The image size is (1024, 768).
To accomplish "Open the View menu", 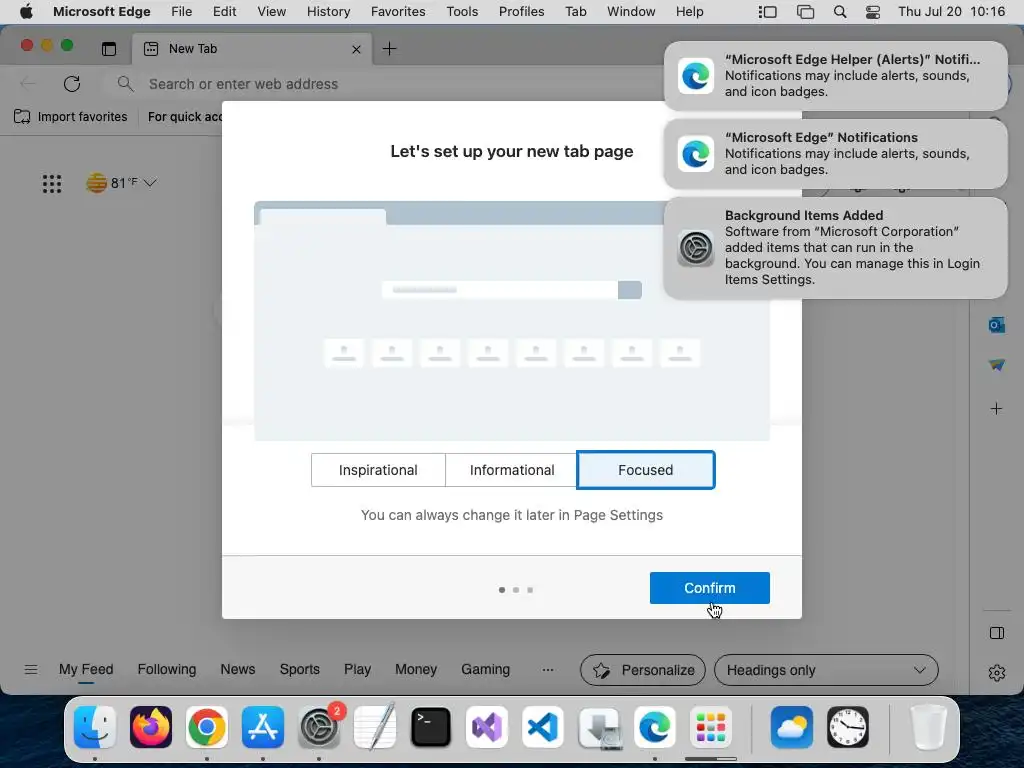I will (271, 12).
